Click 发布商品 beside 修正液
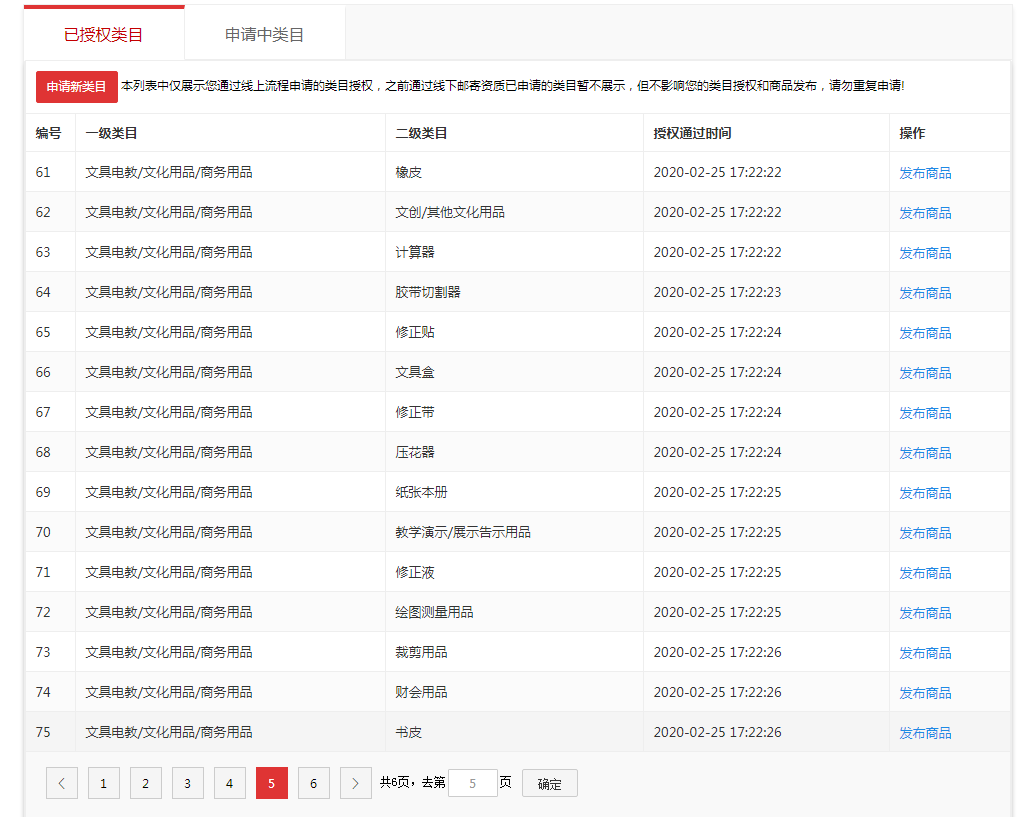 (x=924, y=572)
